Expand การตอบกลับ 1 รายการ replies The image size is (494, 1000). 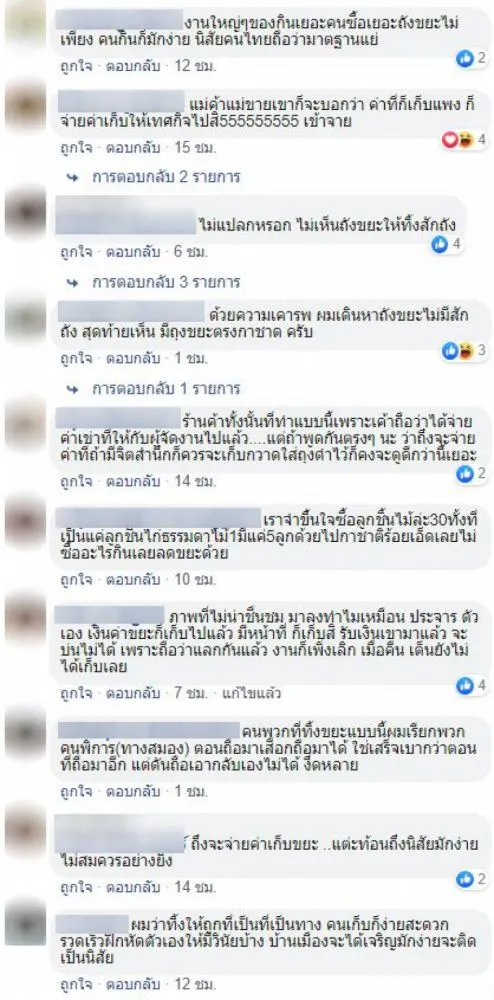[x=166, y=387]
